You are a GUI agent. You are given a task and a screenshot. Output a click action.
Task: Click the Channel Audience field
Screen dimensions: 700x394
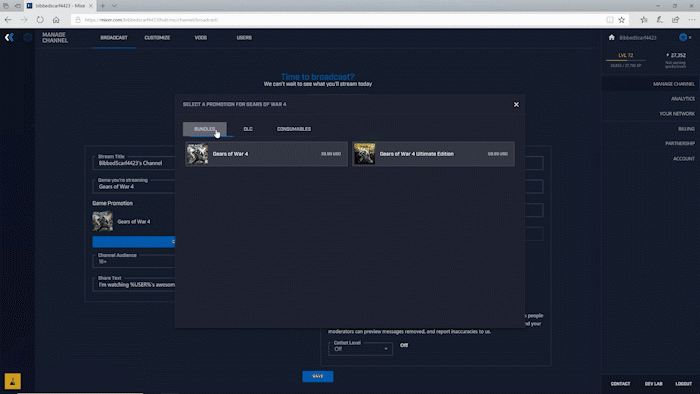click(134, 261)
